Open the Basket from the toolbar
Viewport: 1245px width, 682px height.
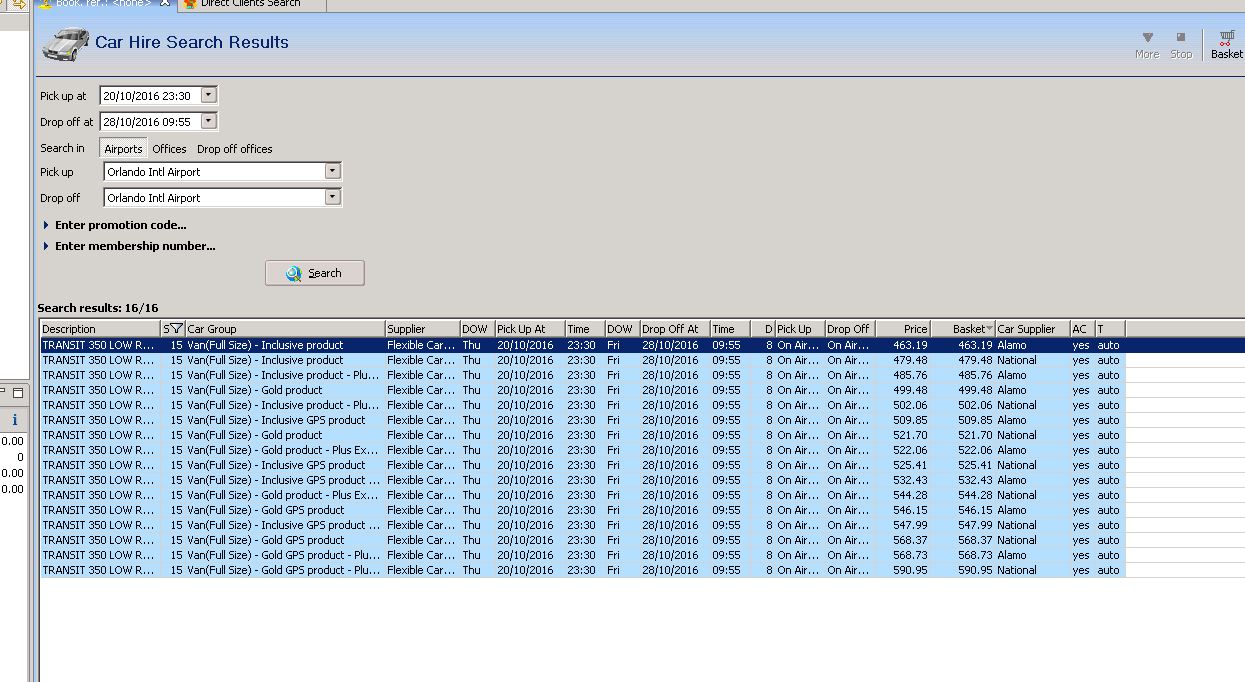click(x=1226, y=44)
